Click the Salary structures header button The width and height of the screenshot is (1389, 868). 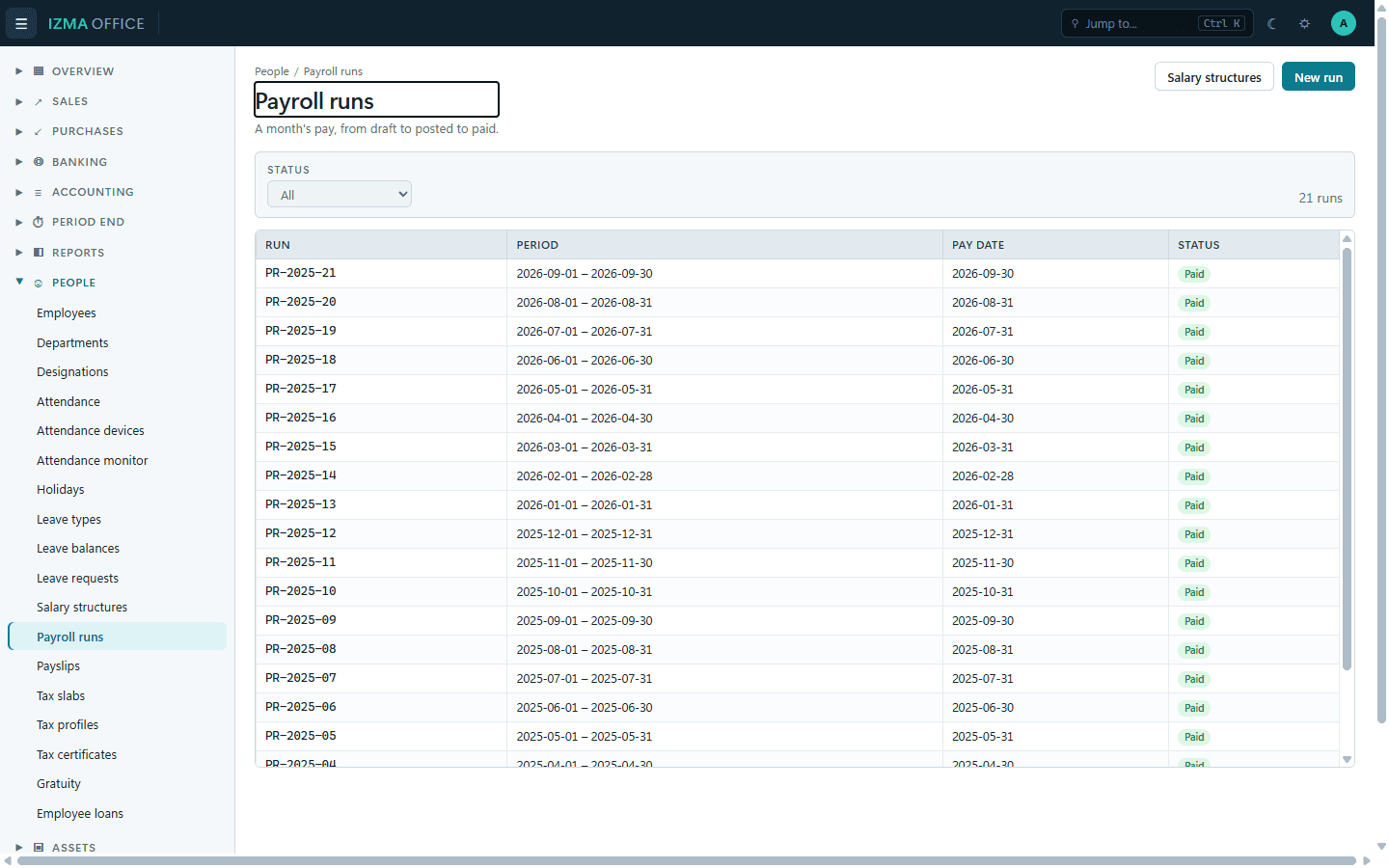click(x=1213, y=77)
